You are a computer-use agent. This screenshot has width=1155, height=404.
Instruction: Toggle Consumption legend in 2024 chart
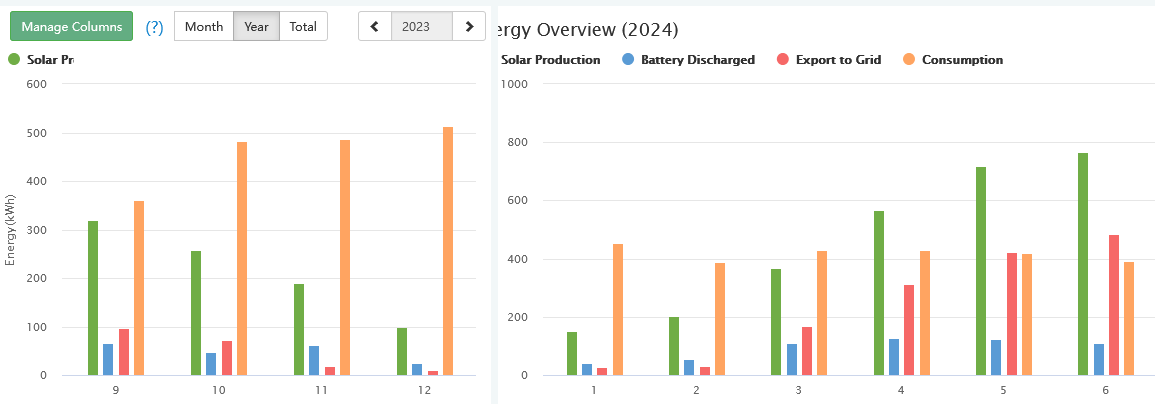point(961,60)
